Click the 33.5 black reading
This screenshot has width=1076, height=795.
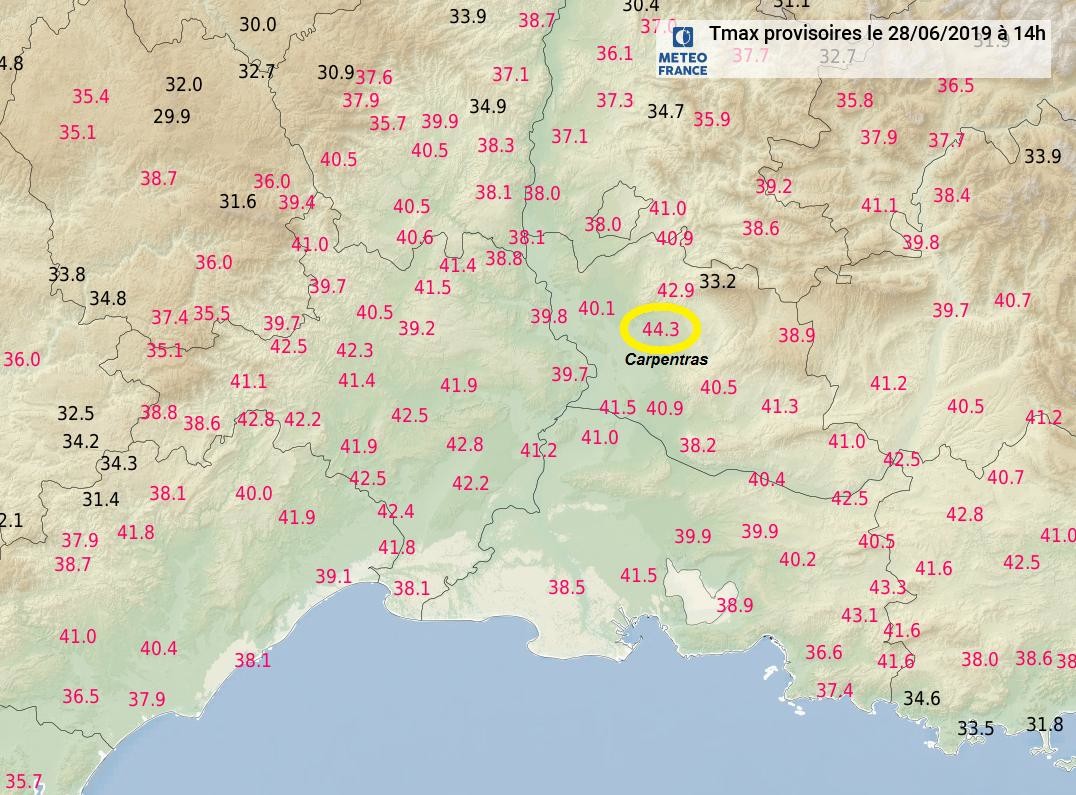tap(976, 728)
